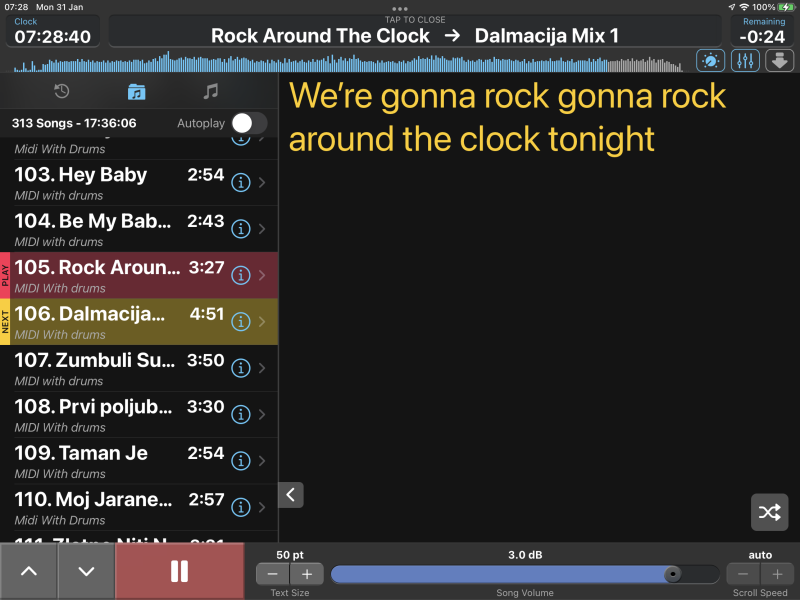Tap the down arrow button

tap(86, 571)
